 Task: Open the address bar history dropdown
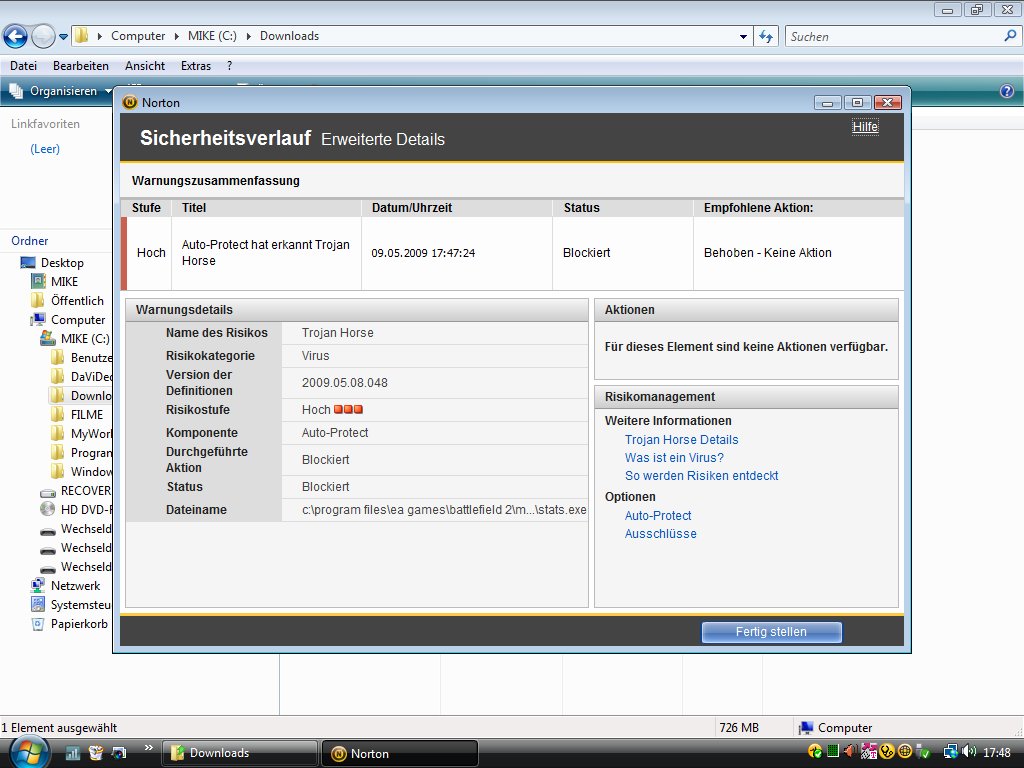(x=743, y=37)
